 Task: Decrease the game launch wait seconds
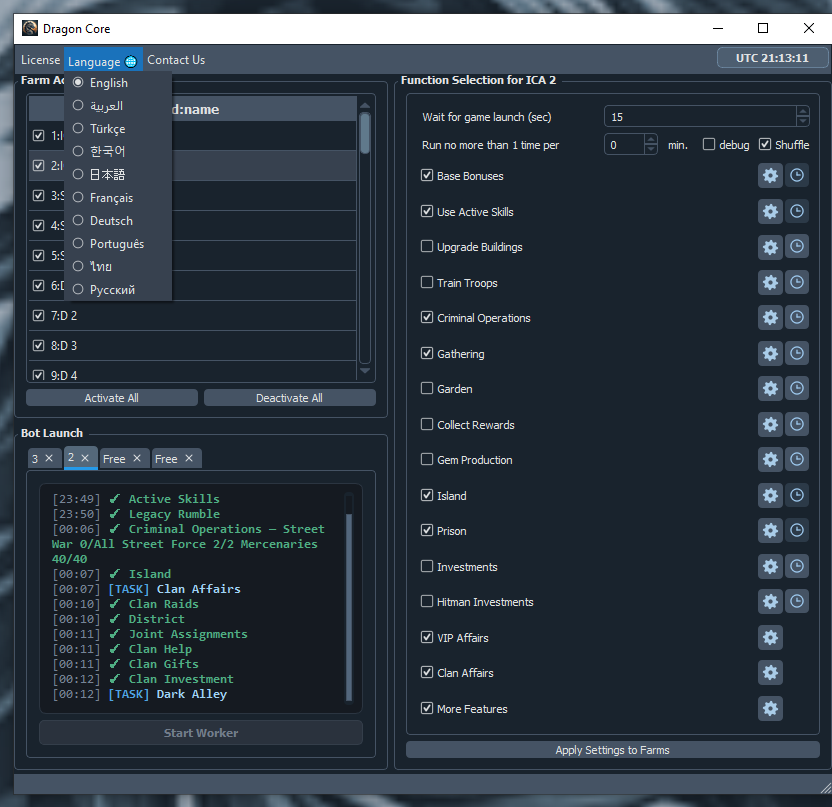click(x=803, y=121)
